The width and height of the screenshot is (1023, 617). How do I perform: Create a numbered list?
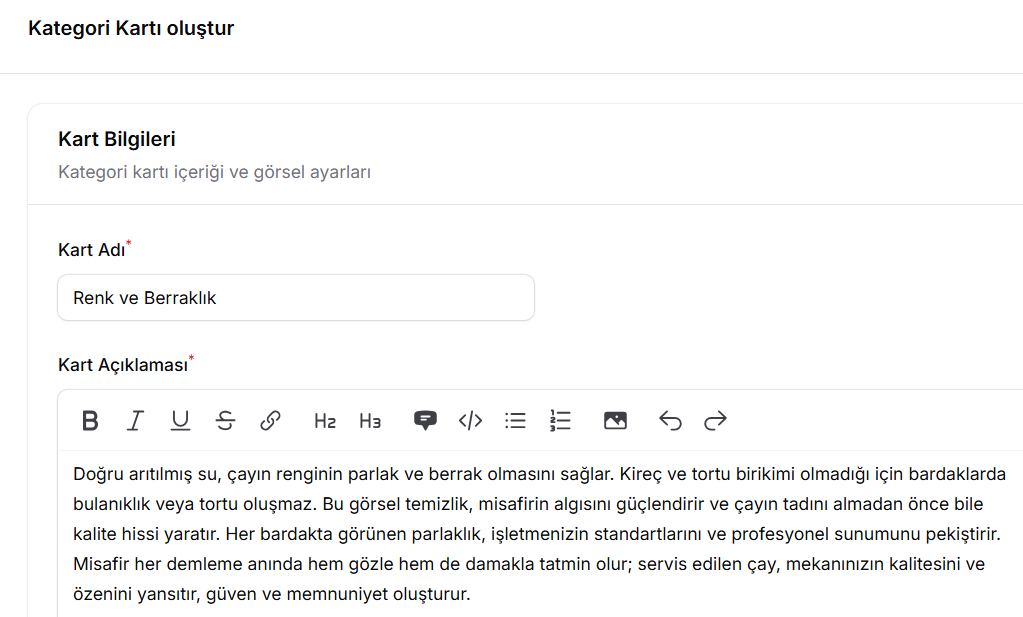[560, 420]
